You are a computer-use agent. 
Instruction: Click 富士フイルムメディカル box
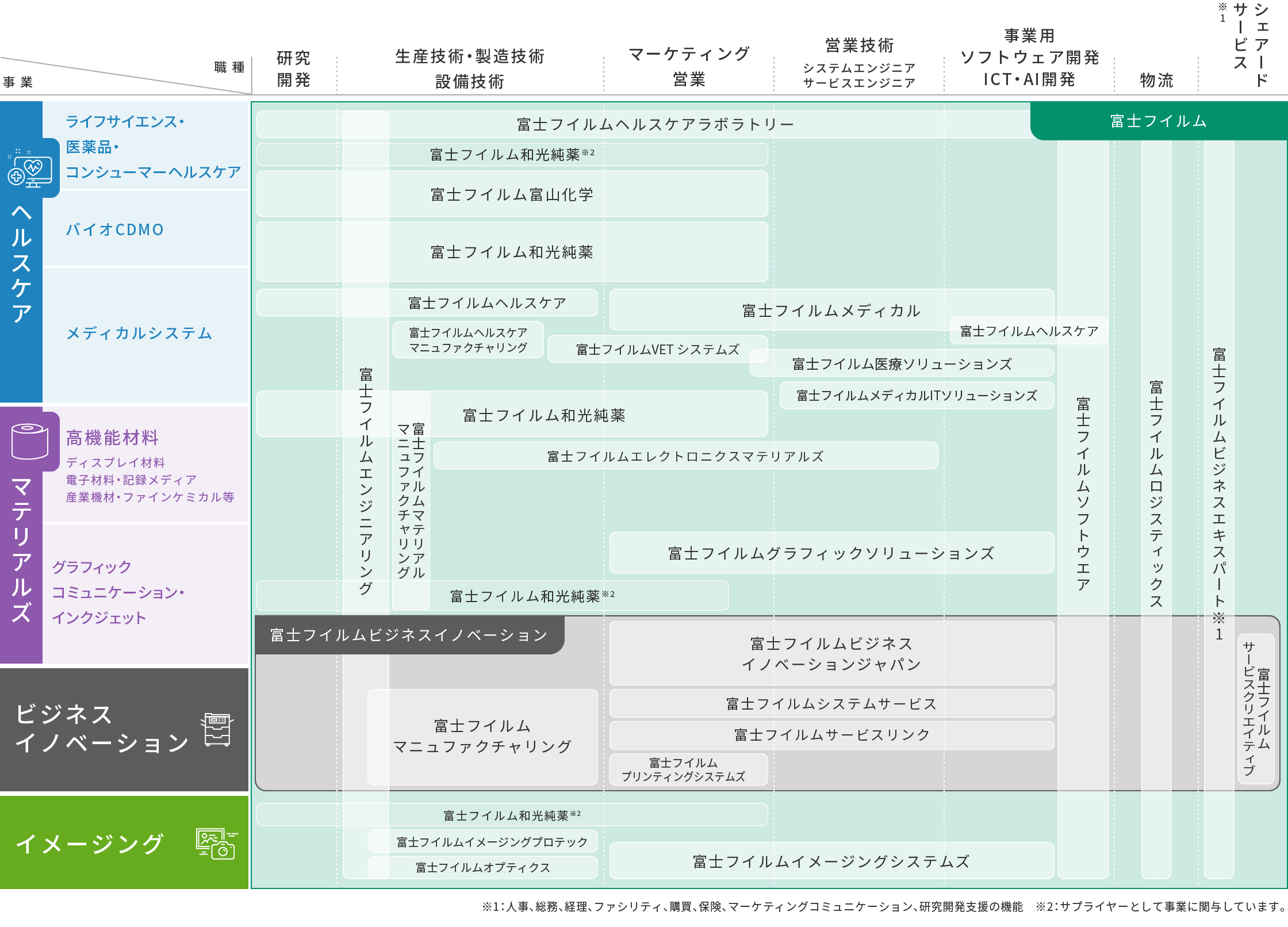(831, 310)
